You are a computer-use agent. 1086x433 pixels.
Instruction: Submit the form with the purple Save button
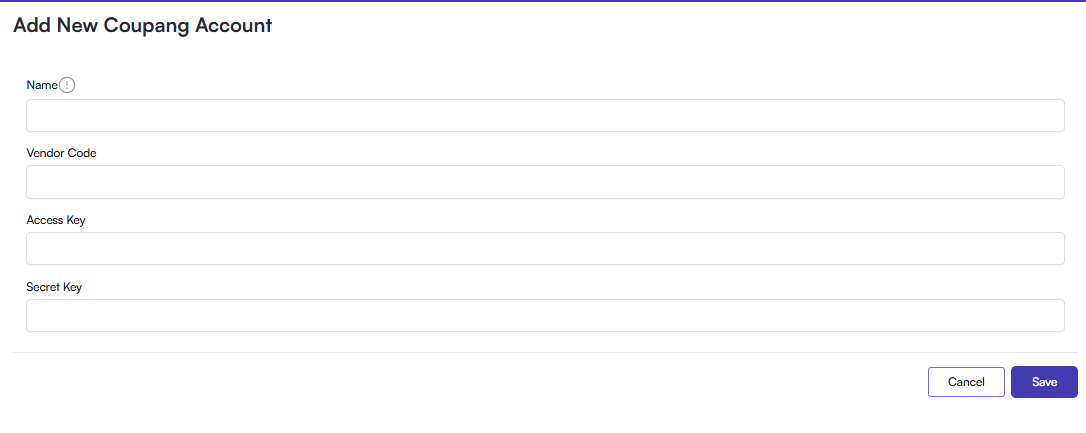tap(1044, 382)
